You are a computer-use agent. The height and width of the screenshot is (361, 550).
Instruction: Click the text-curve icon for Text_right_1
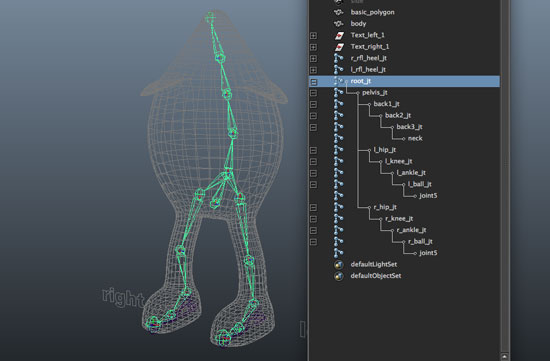click(x=339, y=47)
